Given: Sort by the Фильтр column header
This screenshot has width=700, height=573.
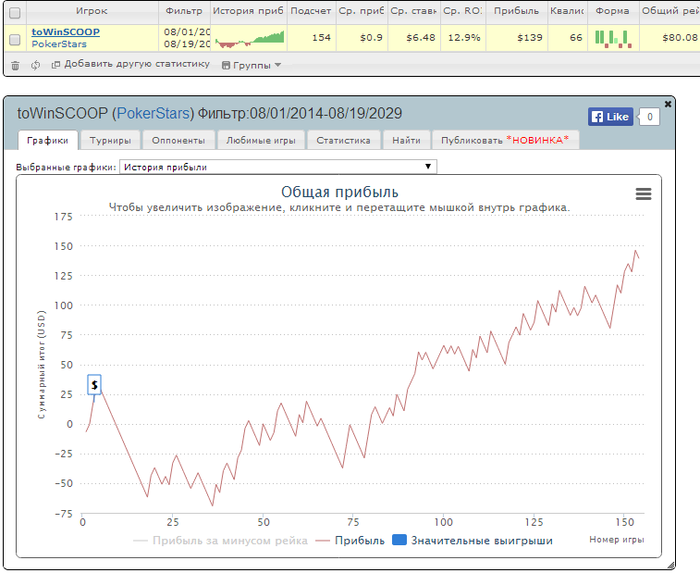Looking at the screenshot, I should coord(184,11).
